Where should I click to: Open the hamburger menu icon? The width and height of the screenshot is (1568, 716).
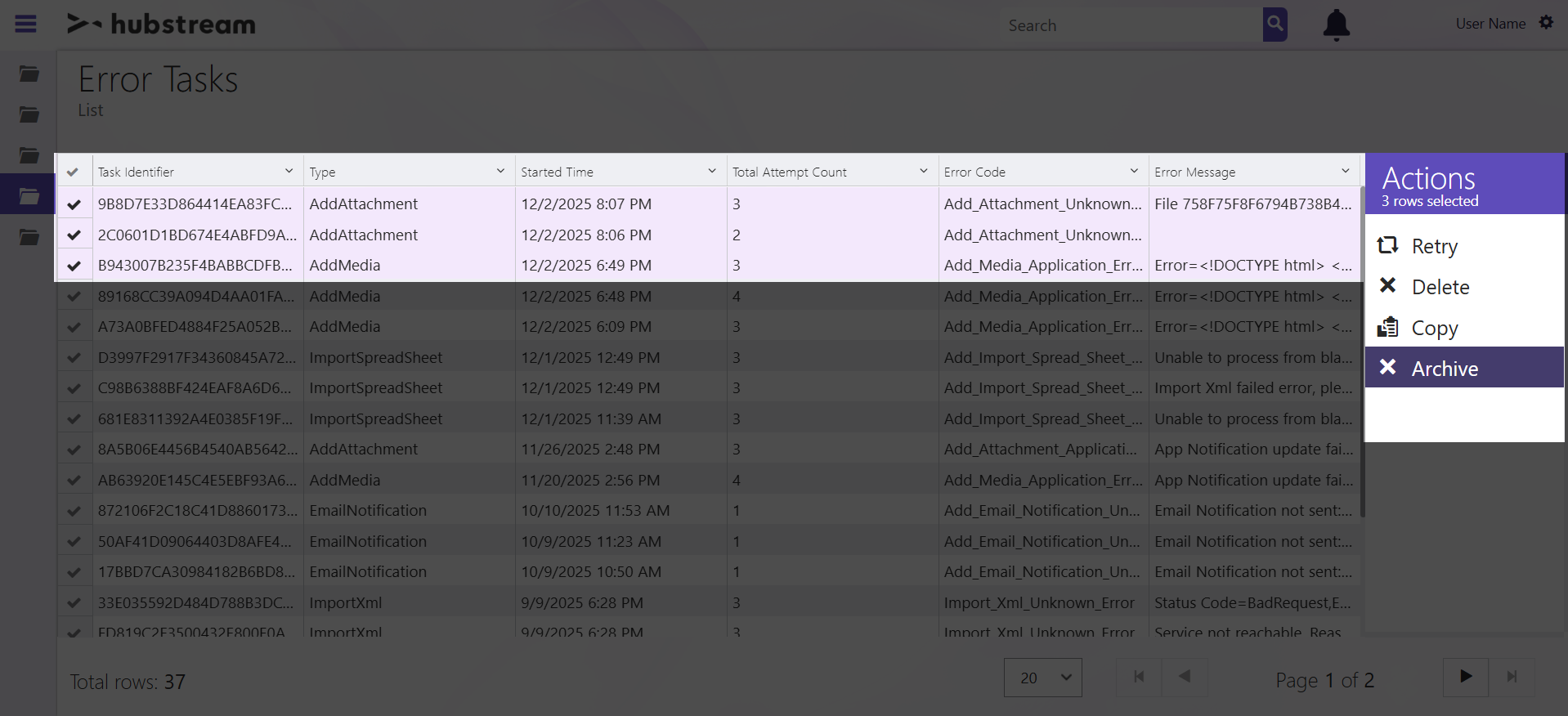click(x=26, y=24)
